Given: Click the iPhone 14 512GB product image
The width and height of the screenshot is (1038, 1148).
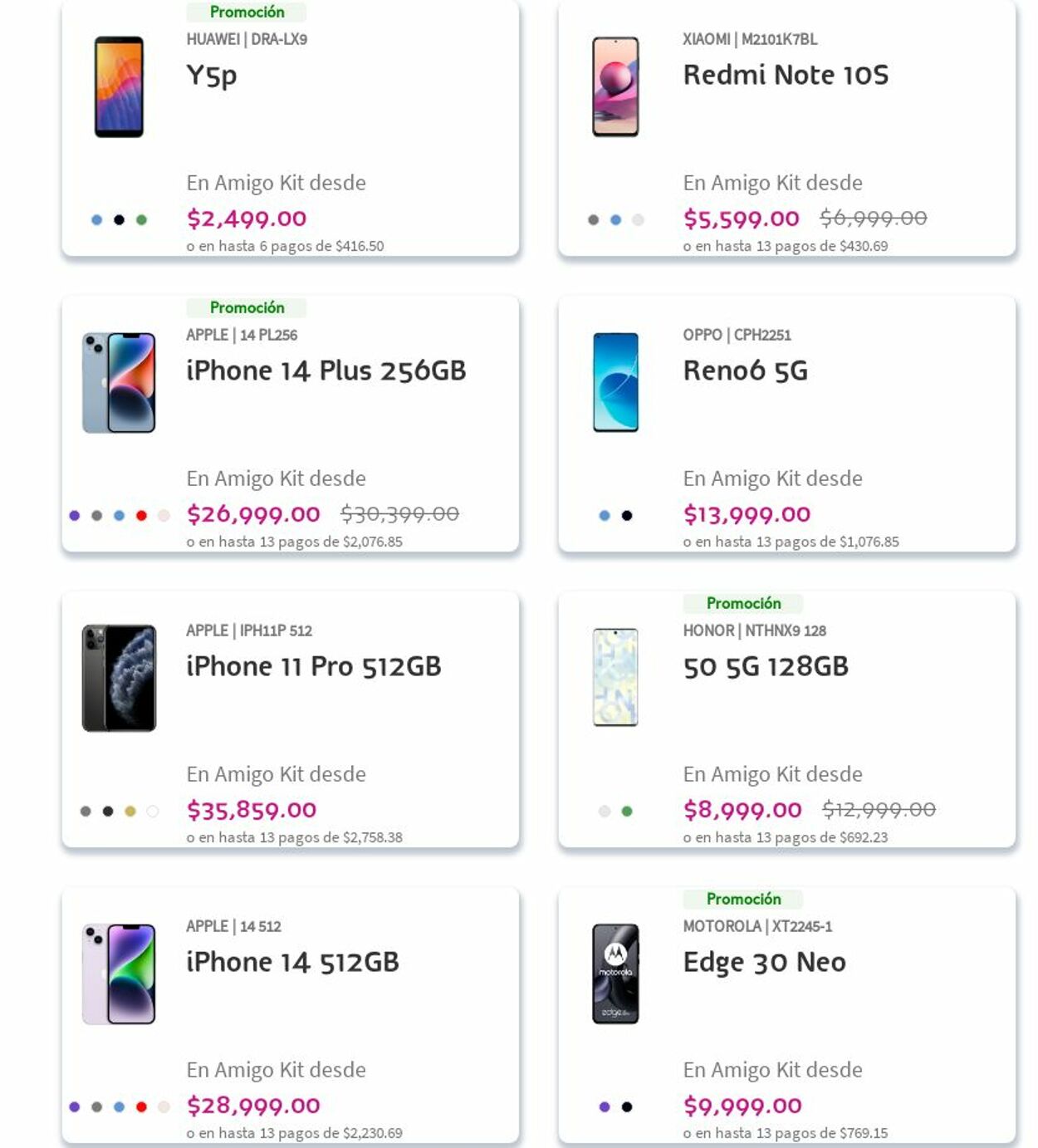Looking at the screenshot, I should pyautogui.click(x=119, y=974).
